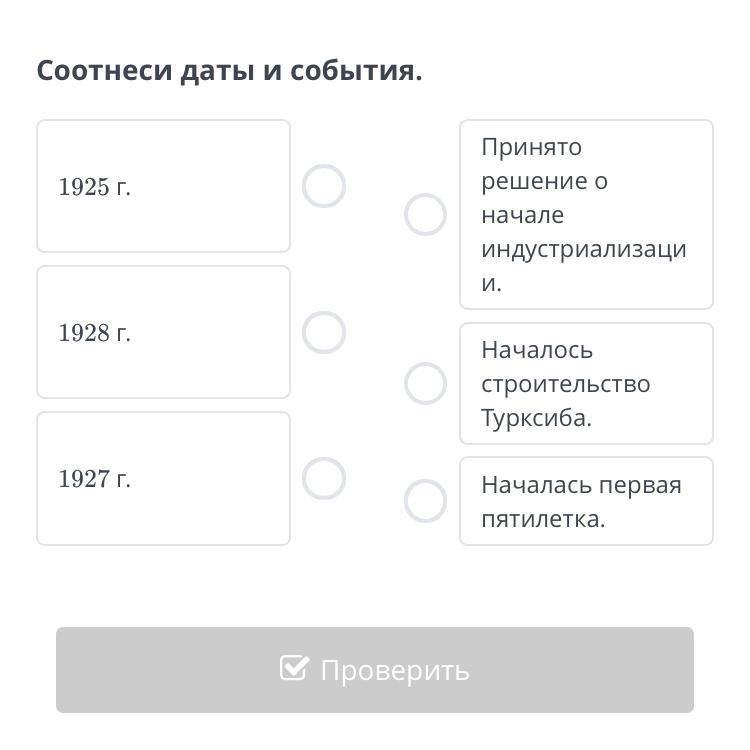Click the heading 'Соотнеси даты и события.'
This screenshot has width=750, height=750.
(229, 71)
